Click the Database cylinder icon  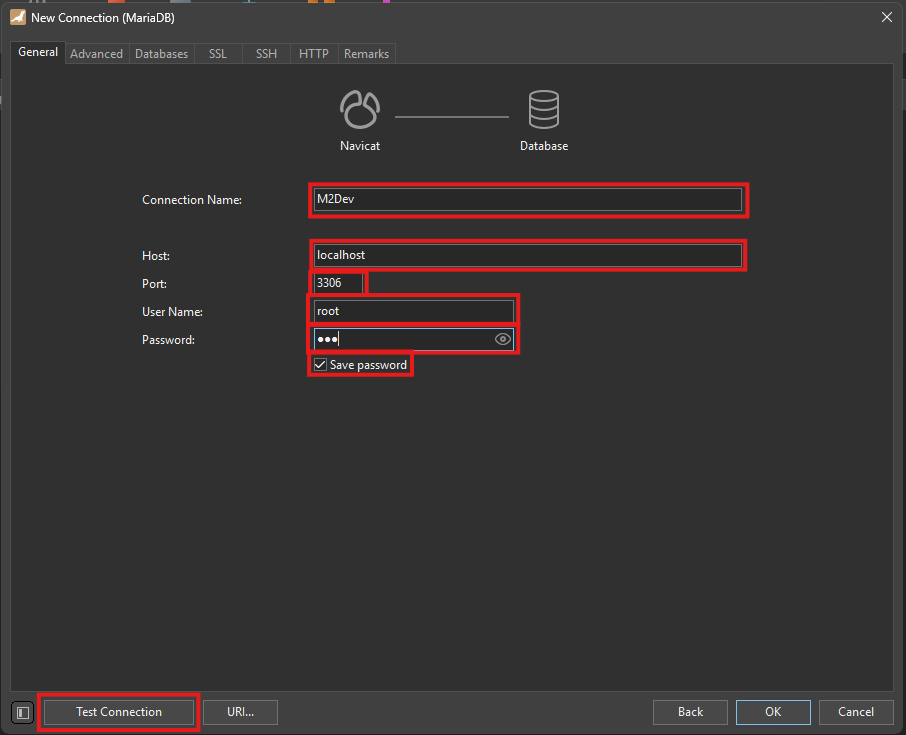pos(544,109)
